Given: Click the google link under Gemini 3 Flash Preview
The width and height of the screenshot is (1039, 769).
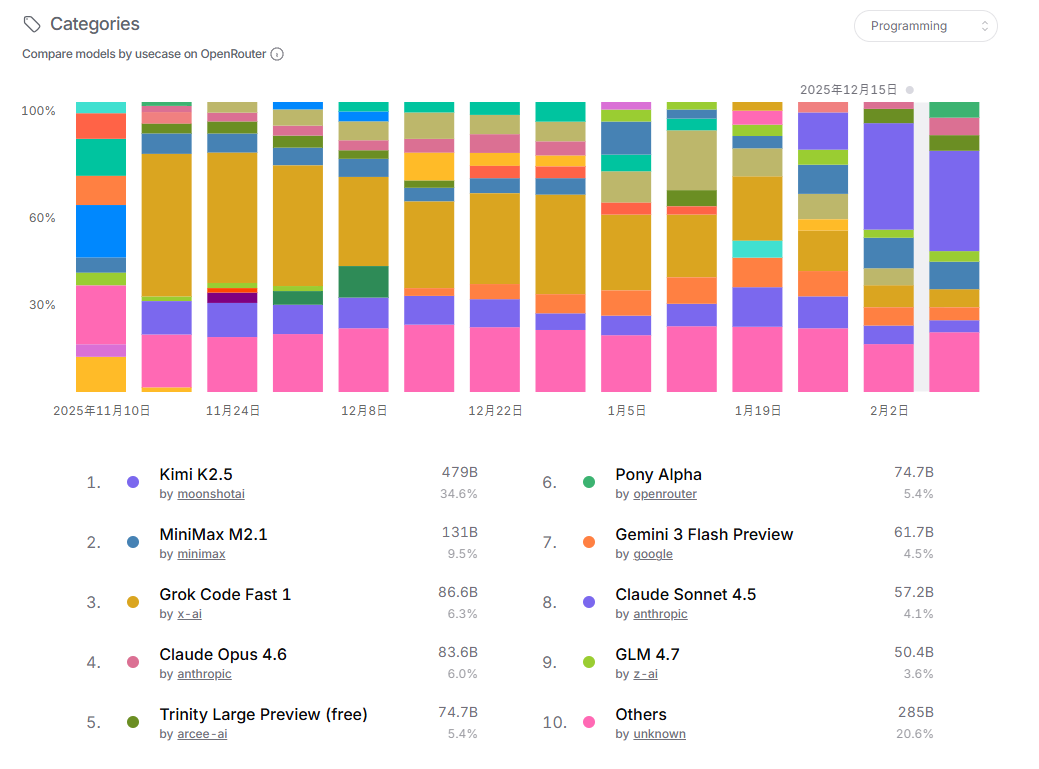Looking at the screenshot, I should 653,554.
